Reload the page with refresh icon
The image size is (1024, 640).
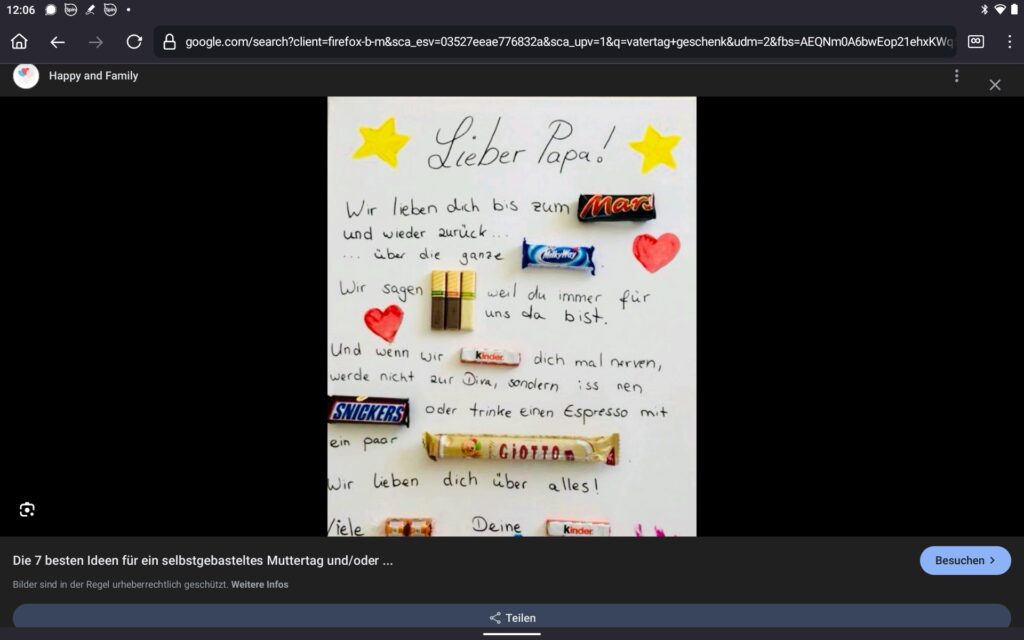tap(134, 42)
